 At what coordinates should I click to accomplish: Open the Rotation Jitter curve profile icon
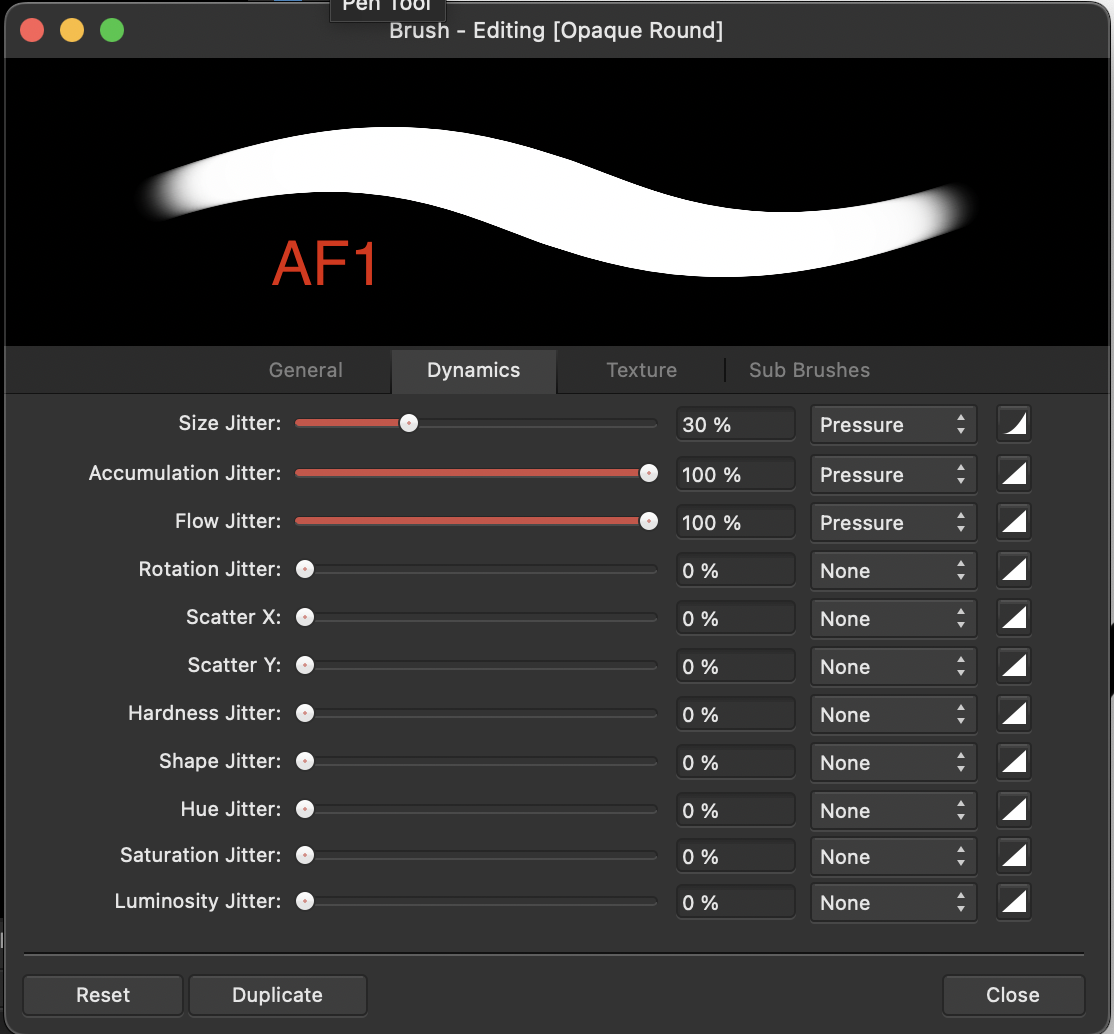(1014, 569)
